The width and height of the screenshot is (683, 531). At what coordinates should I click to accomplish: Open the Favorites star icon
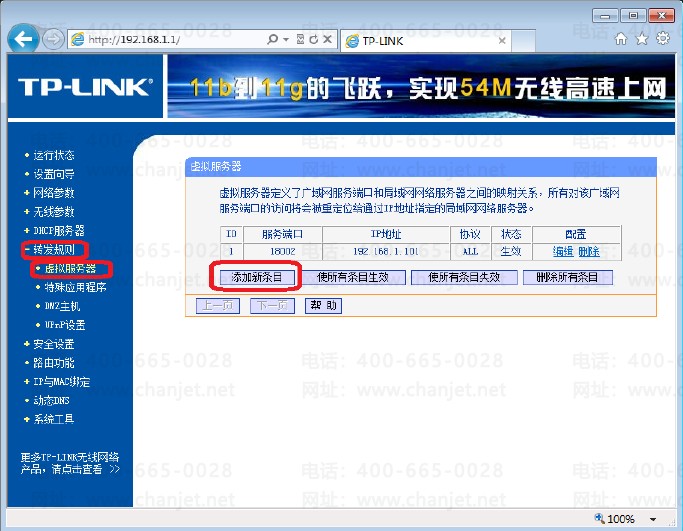pyautogui.click(x=641, y=39)
